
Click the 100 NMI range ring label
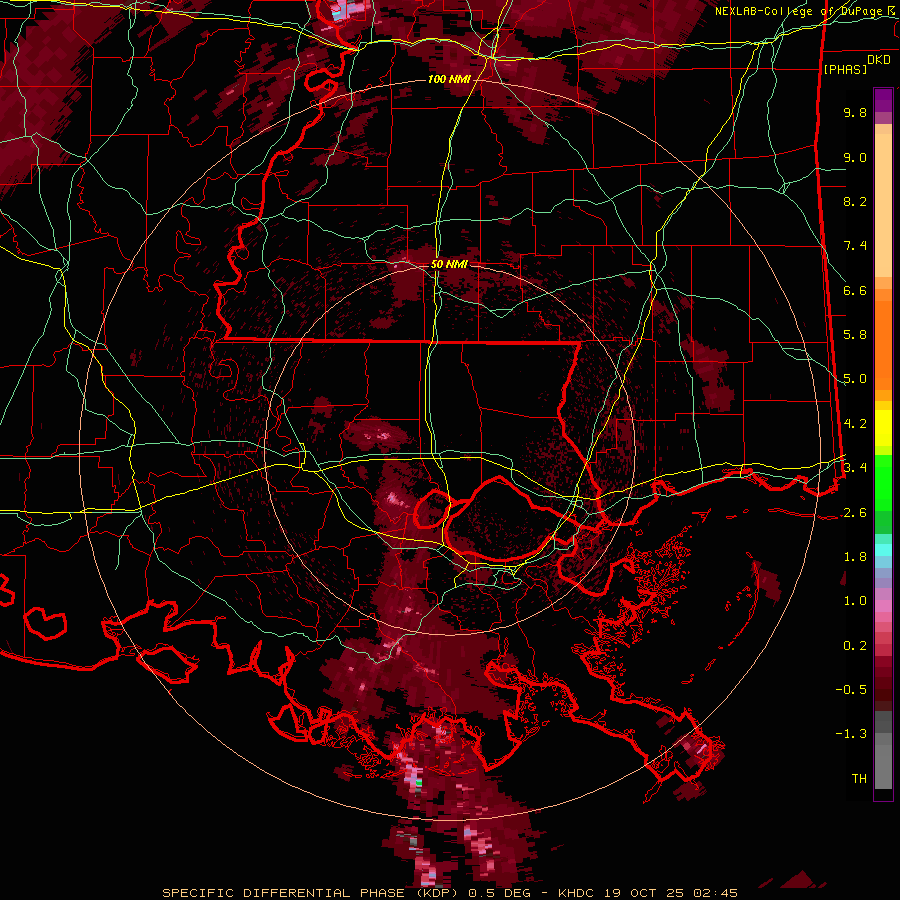click(x=449, y=79)
